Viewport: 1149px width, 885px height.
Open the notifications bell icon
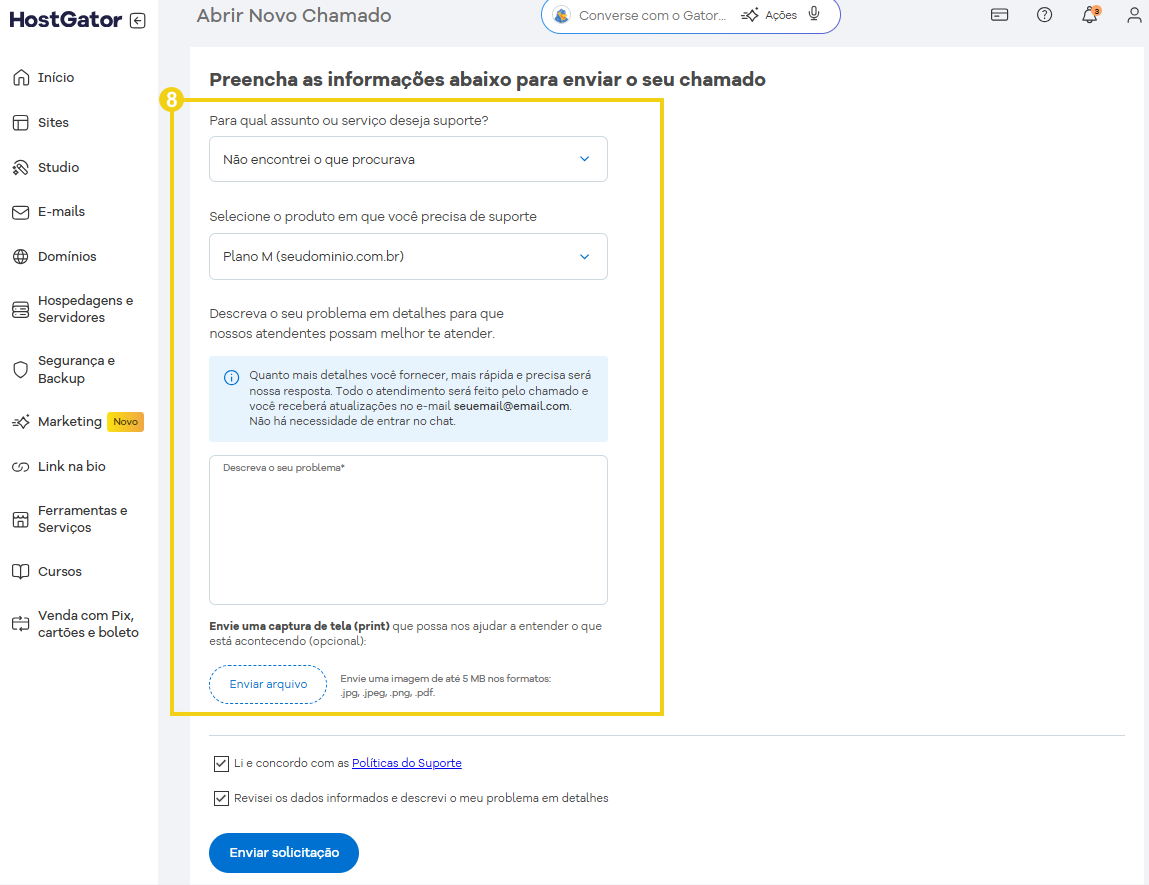[1090, 15]
